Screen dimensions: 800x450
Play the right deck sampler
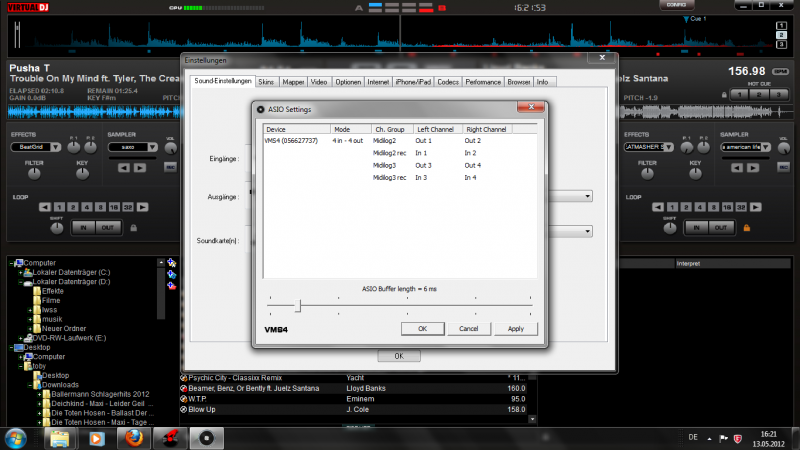[x=753, y=168]
